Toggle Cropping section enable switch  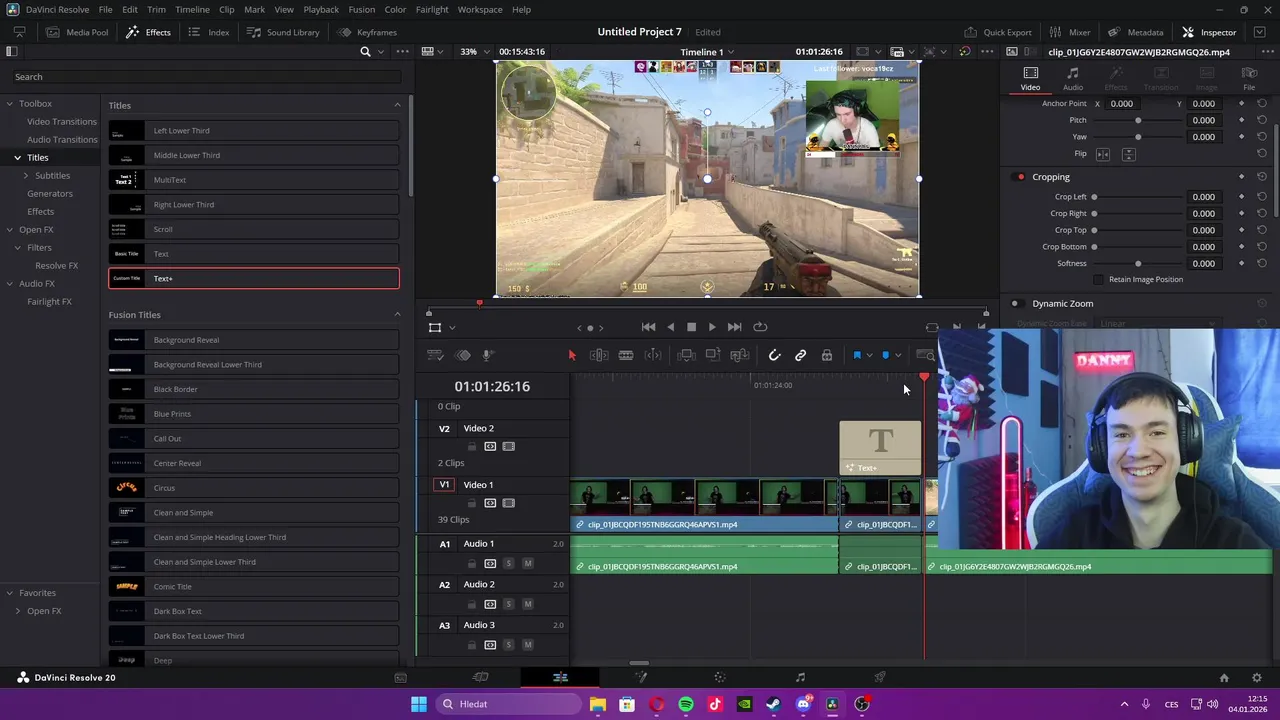click(1020, 177)
